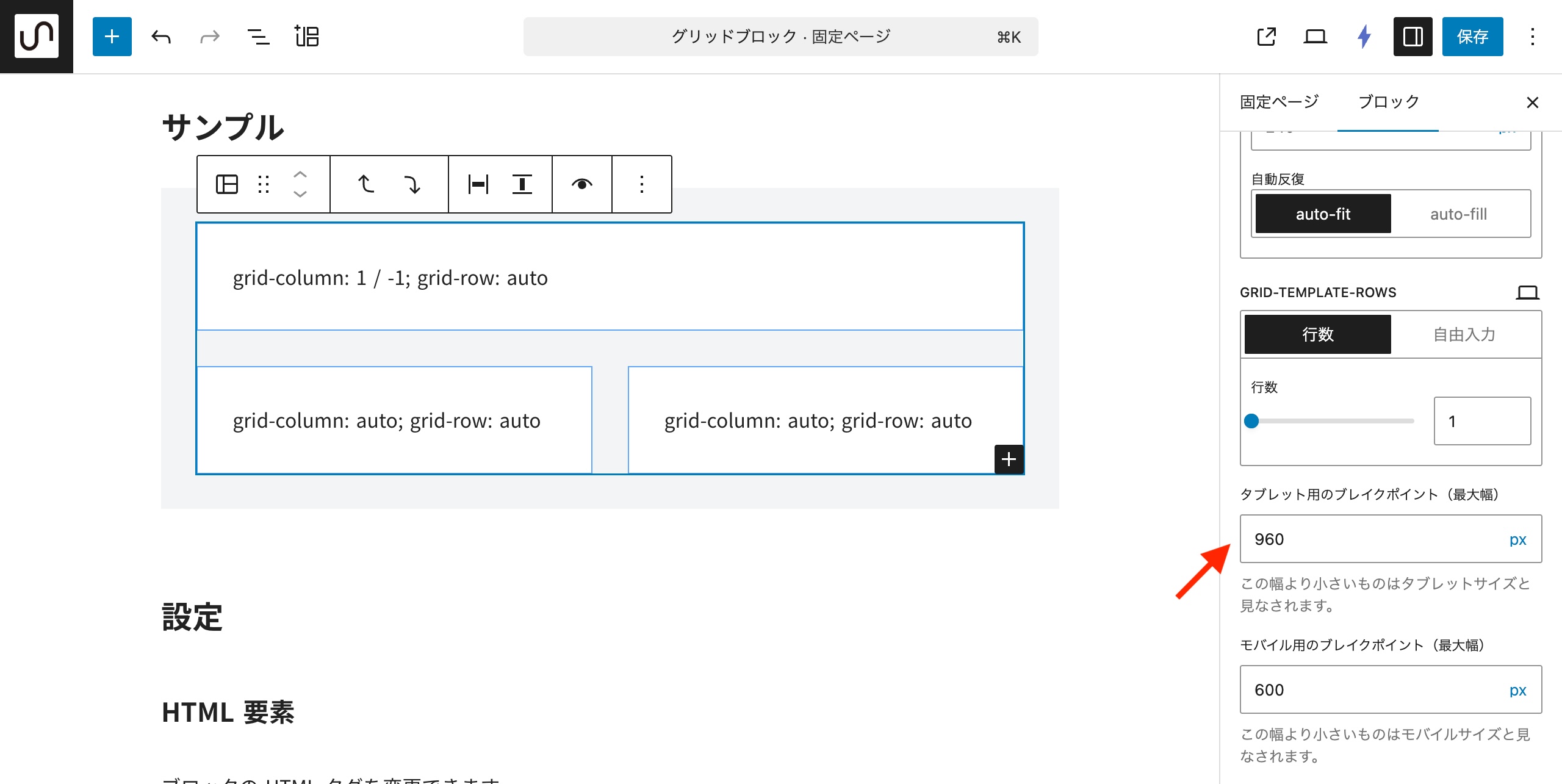Switch rows mode to 自由入力
Image resolution: width=1562 pixels, height=784 pixels.
pos(1464,334)
